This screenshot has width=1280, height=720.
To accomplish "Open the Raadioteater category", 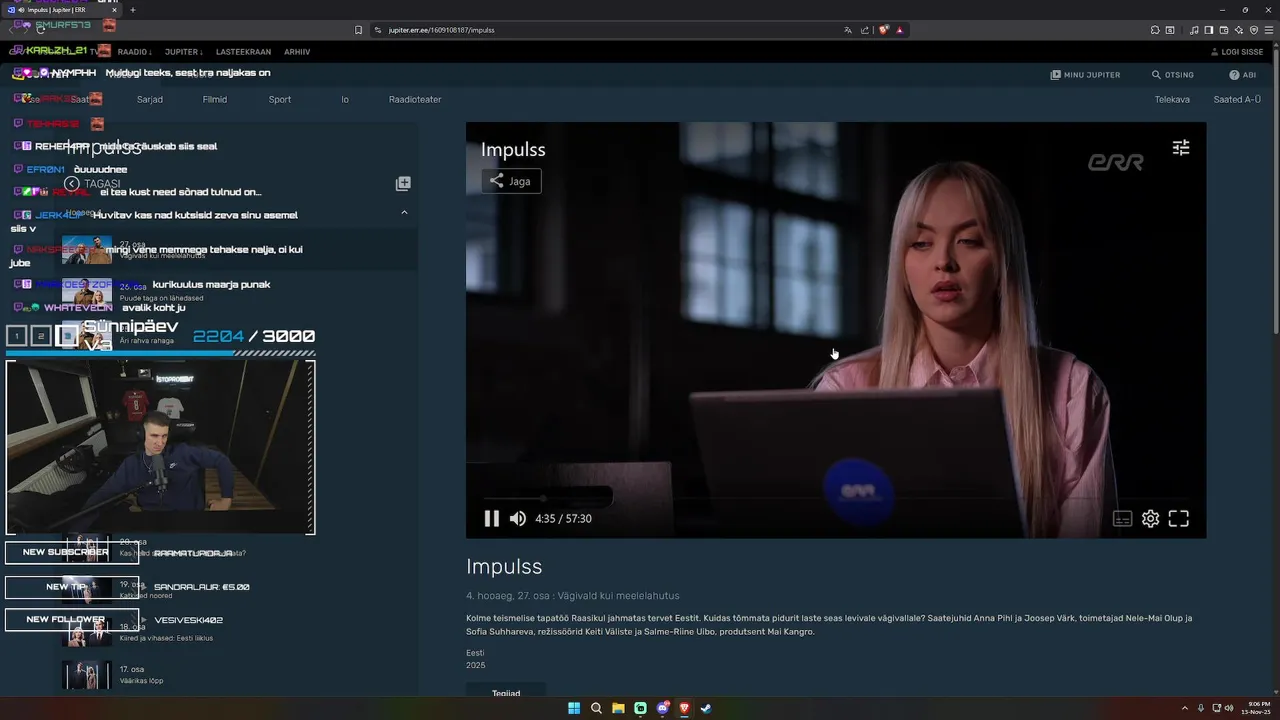I will (415, 100).
